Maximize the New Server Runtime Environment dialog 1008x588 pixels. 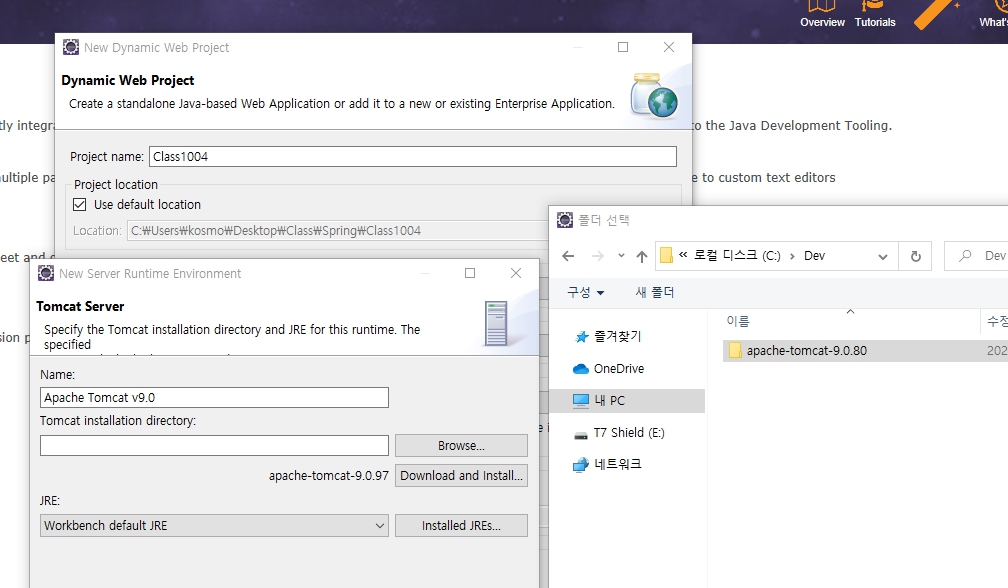pyautogui.click(x=470, y=273)
